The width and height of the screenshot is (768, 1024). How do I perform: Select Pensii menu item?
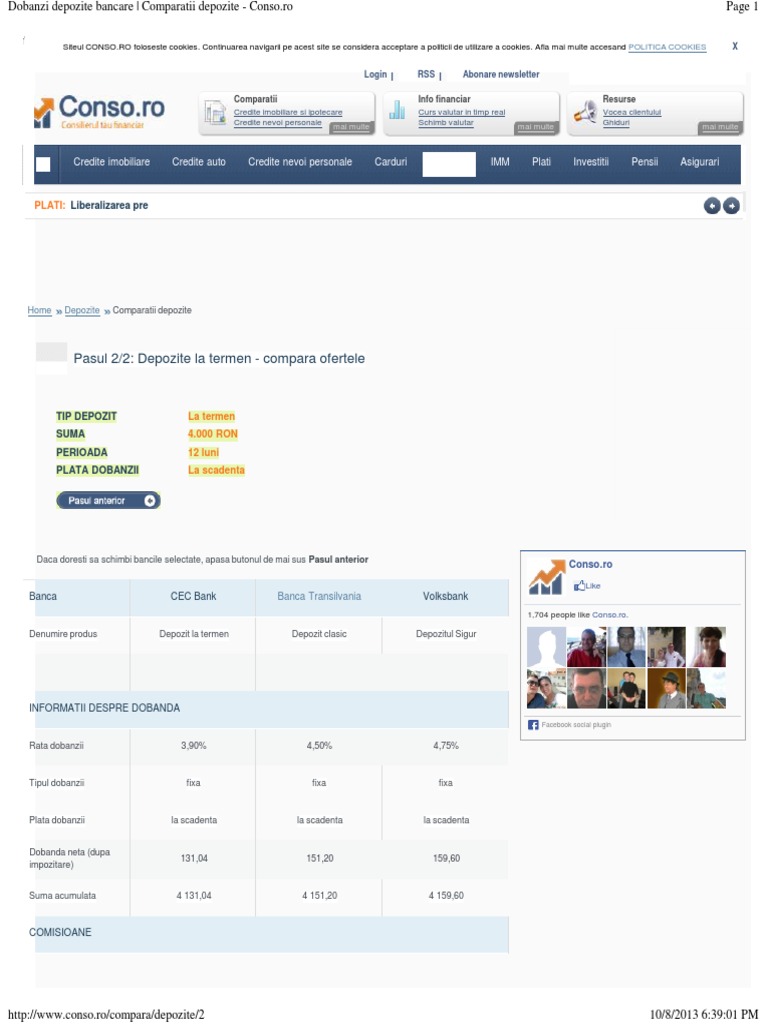(644, 162)
